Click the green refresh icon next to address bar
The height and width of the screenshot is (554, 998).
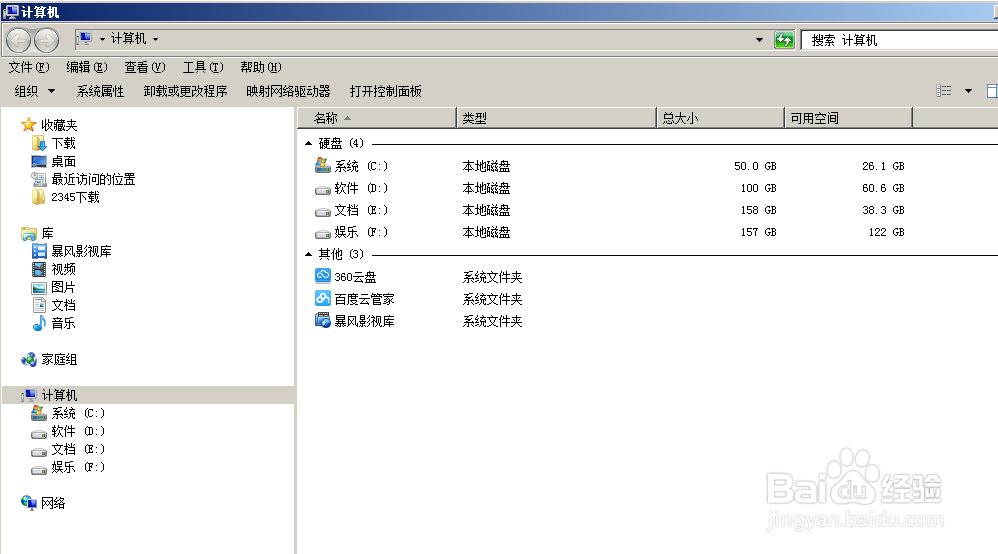[x=784, y=39]
